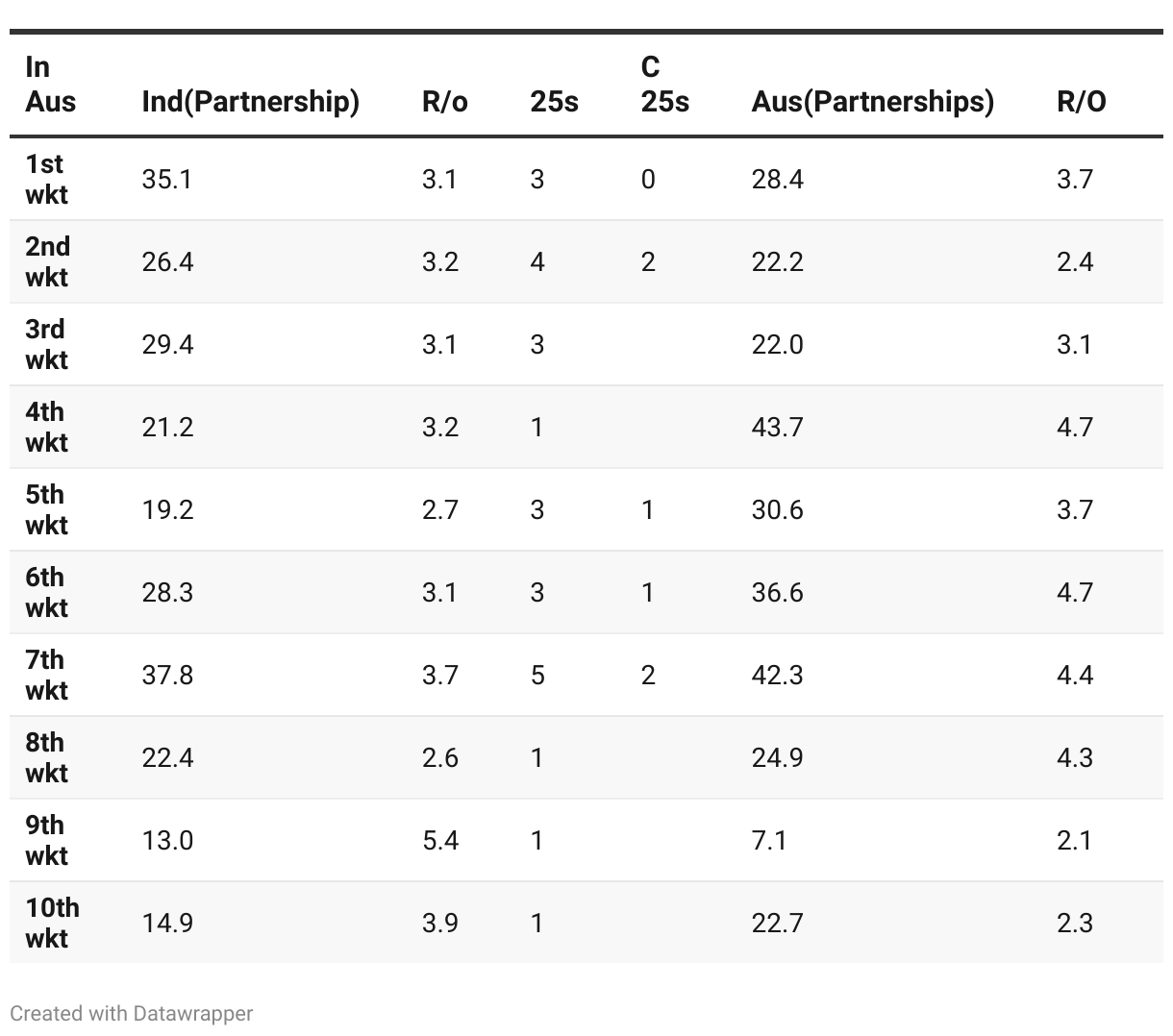Click the '25s' value 5 cell
This screenshot has width=1173, height=1036.
[x=537, y=676]
